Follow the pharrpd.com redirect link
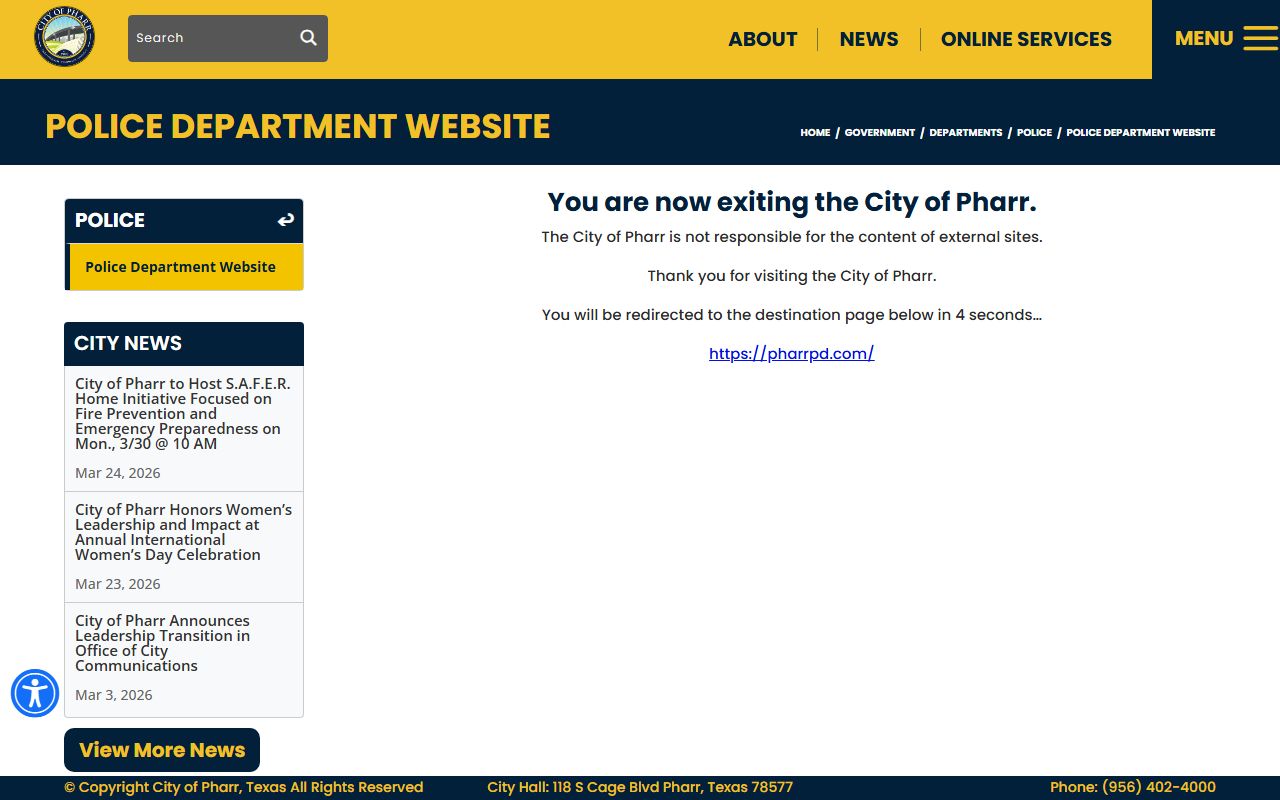 tap(791, 353)
